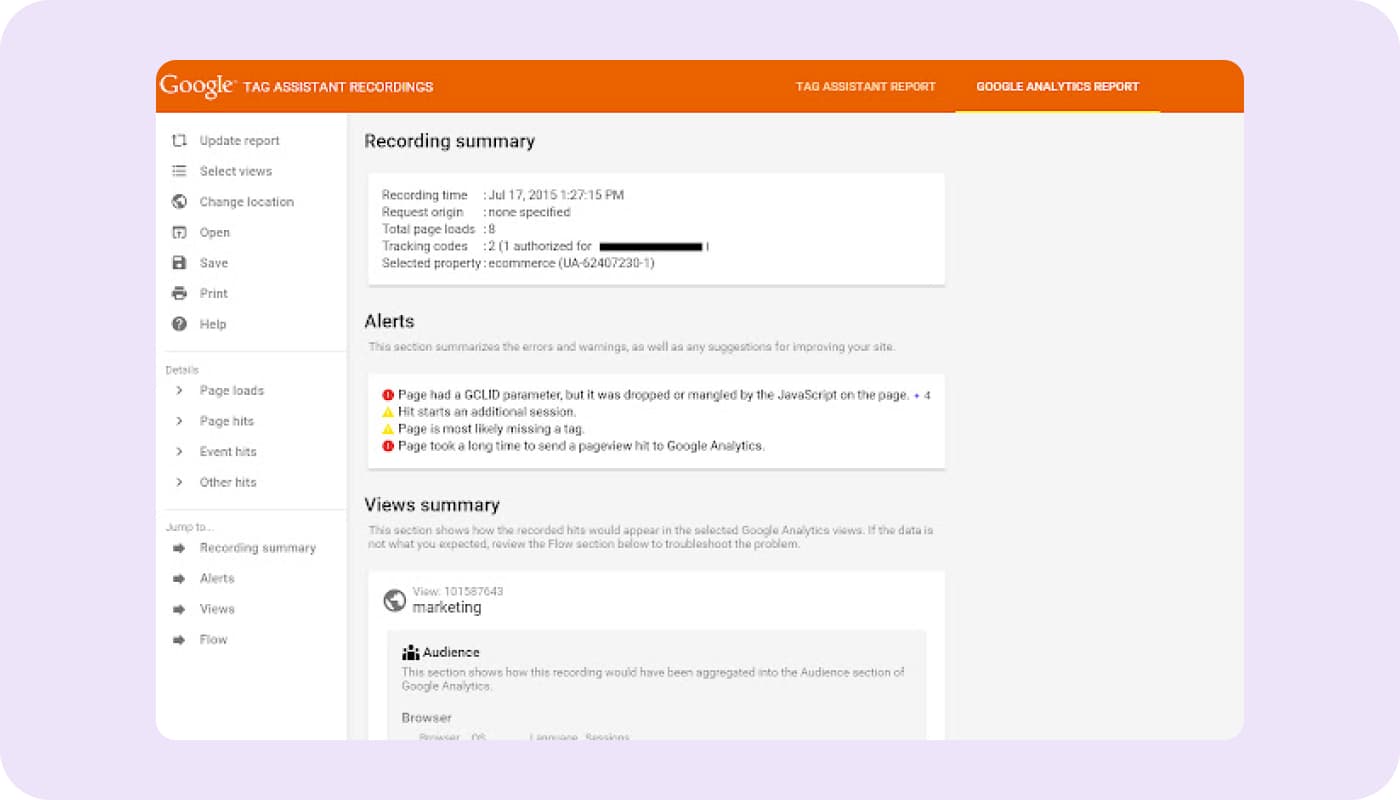Click the selected property 'ecommerce (UA-62407230-1)'
The height and width of the screenshot is (800, 1400).
571,263
